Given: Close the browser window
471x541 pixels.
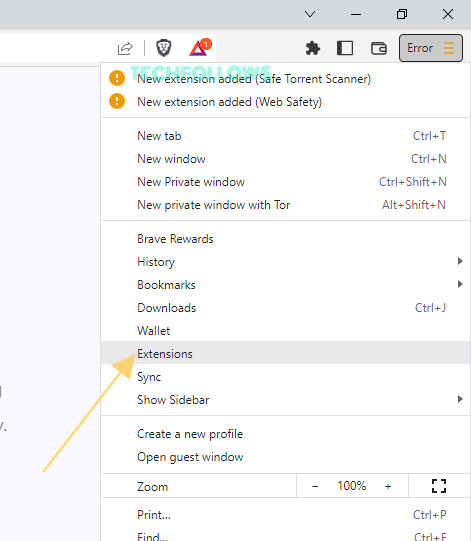Looking at the screenshot, I should coord(448,14).
